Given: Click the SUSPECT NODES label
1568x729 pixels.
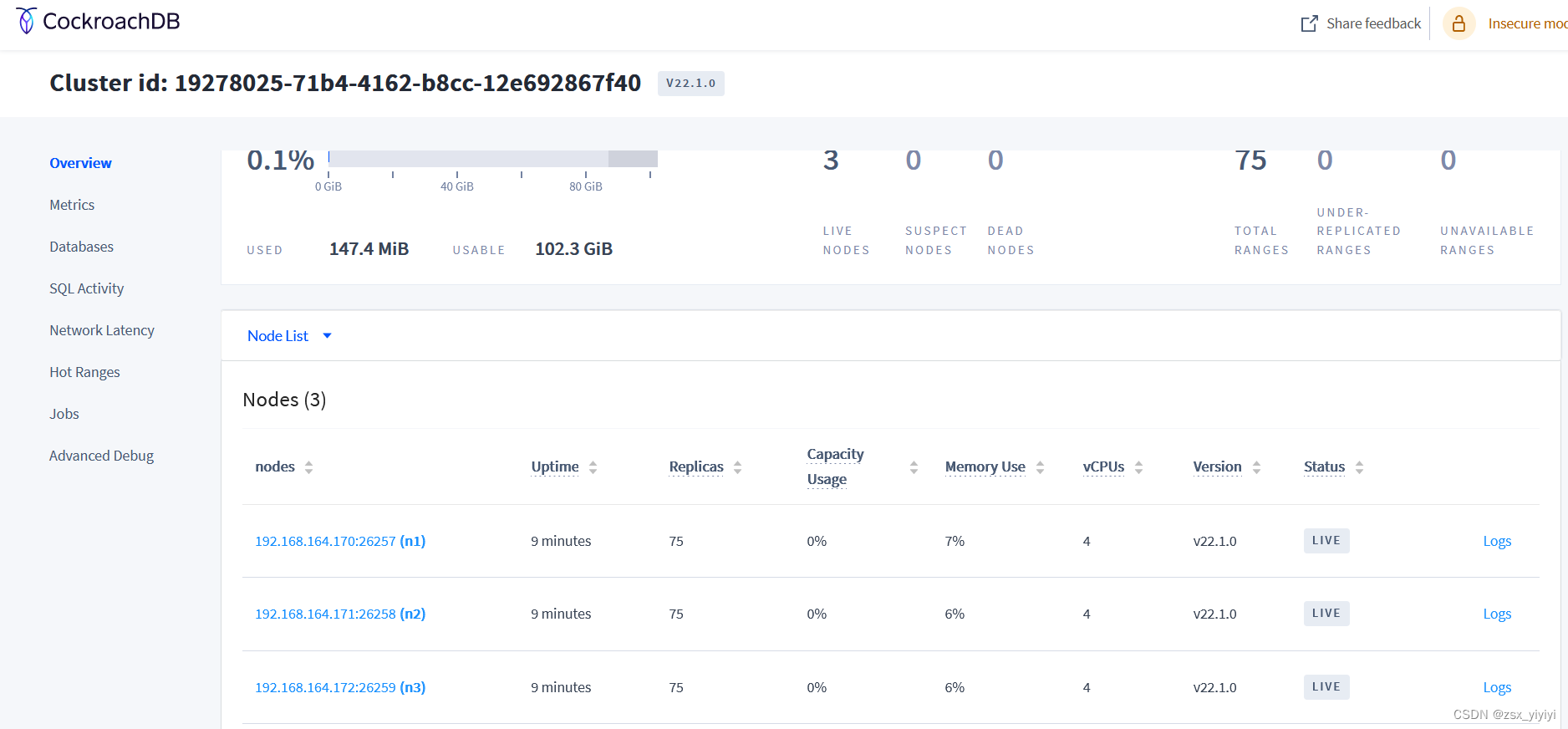Looking at the screenshot, I should click(936, 241).
